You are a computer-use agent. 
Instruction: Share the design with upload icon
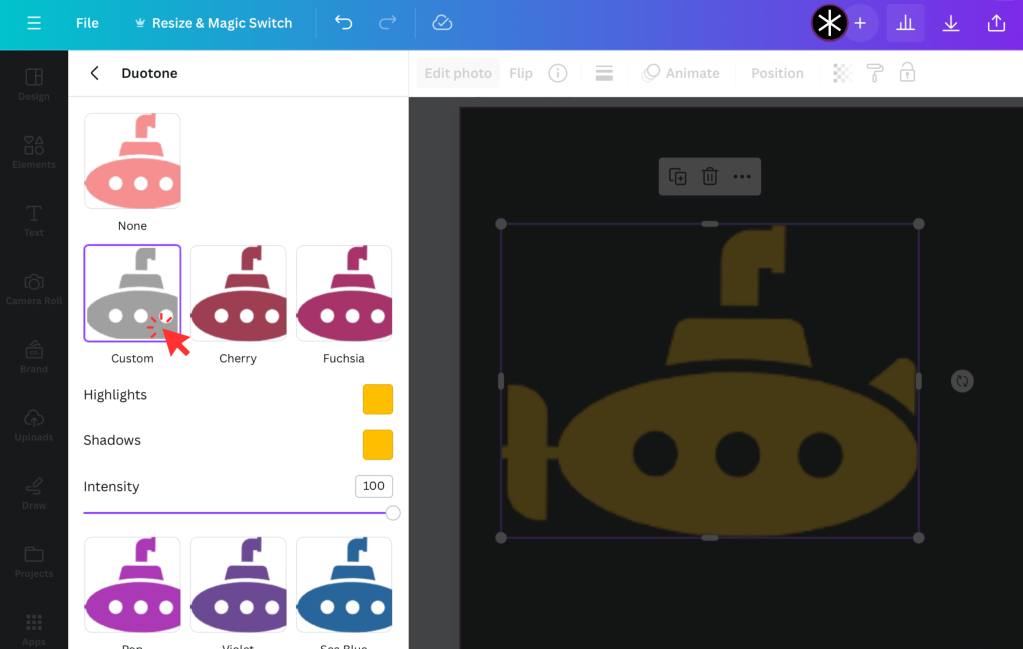coord(996,23)
